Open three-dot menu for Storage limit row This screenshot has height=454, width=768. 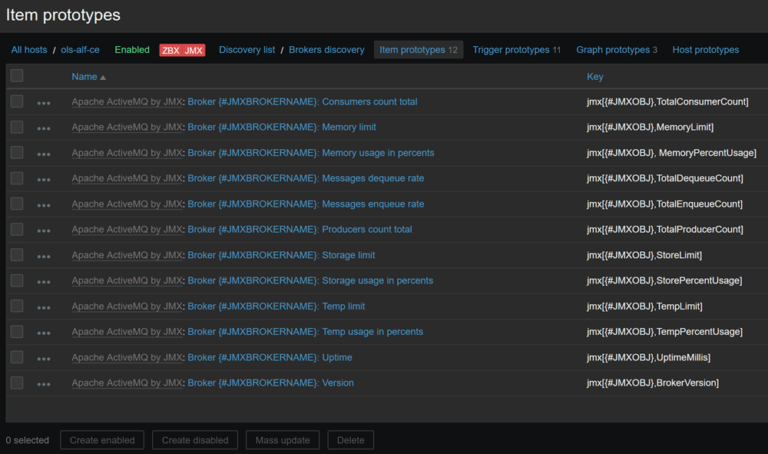43,256
